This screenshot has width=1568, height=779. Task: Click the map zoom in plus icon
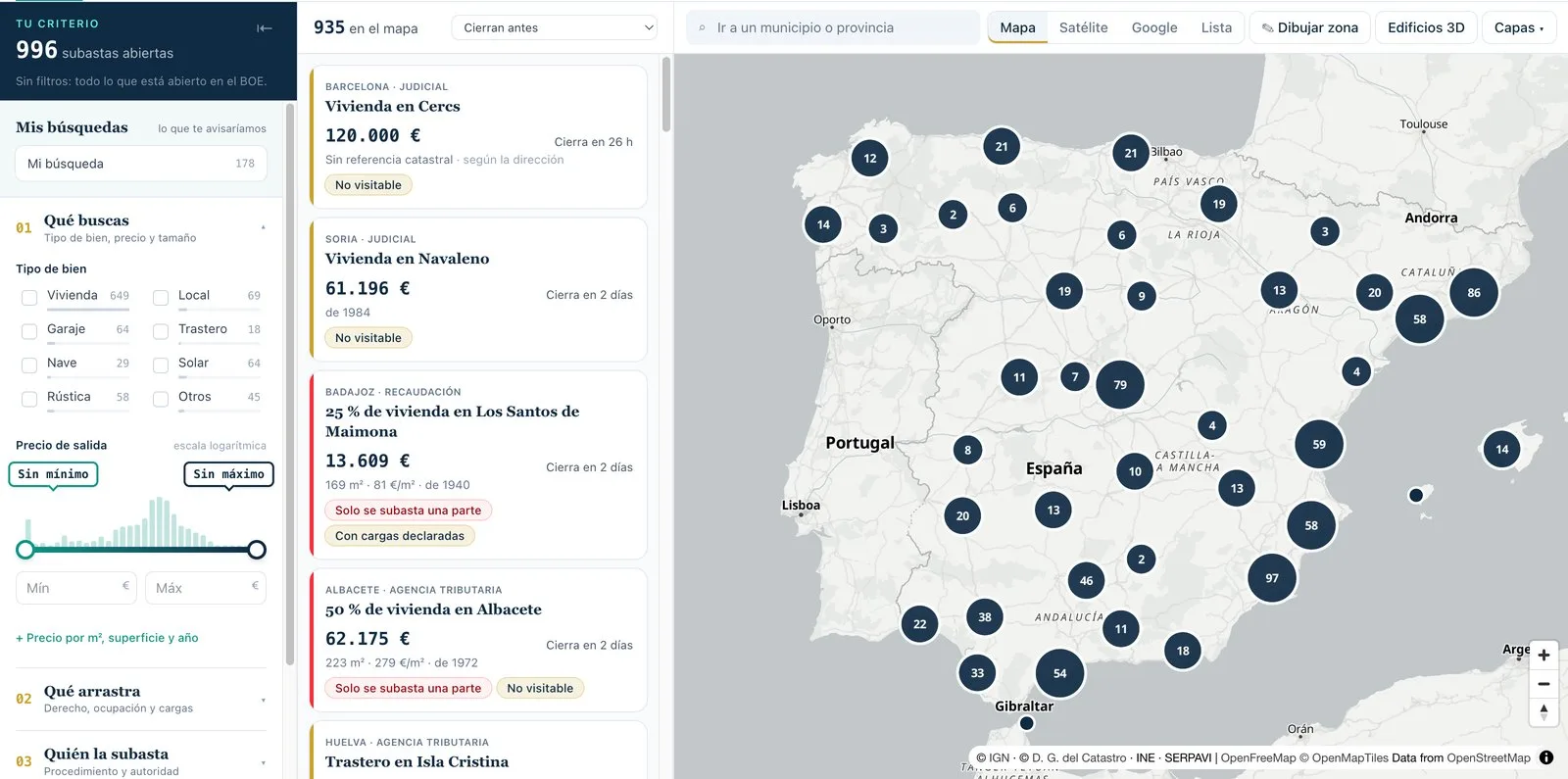[x=1543, y=656]
